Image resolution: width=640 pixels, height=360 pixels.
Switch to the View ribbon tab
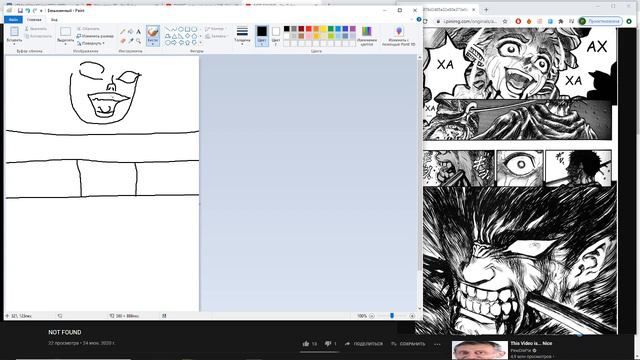[x=54, y=20]
